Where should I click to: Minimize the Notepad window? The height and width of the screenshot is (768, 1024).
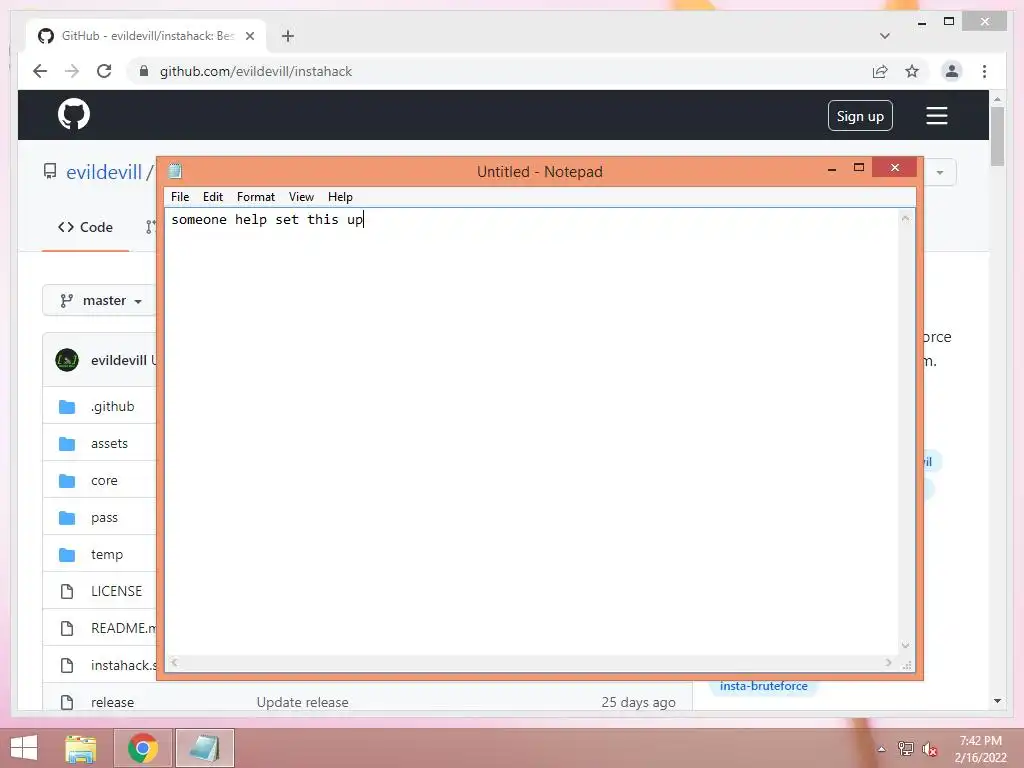click(x=831, y=169)
